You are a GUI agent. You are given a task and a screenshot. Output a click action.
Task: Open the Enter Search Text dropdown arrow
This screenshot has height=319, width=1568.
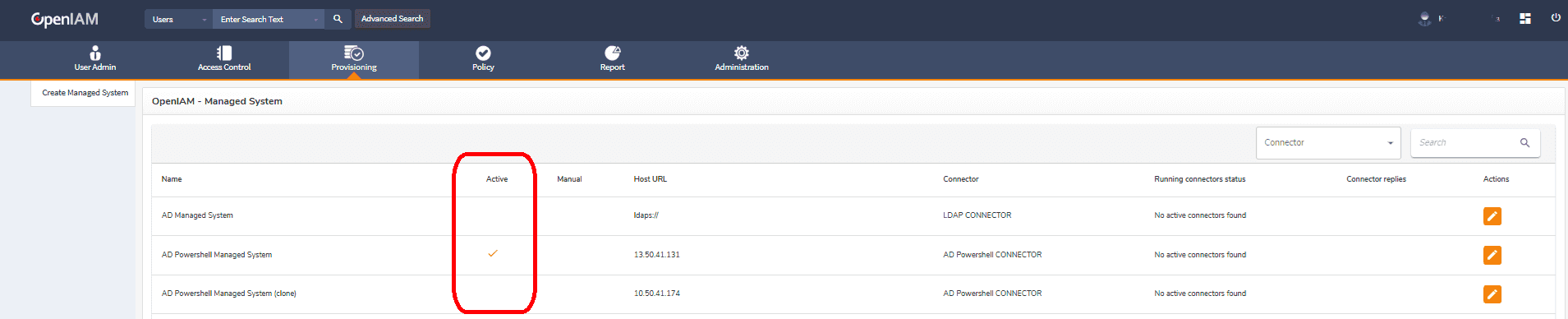(x=315, y=20)
